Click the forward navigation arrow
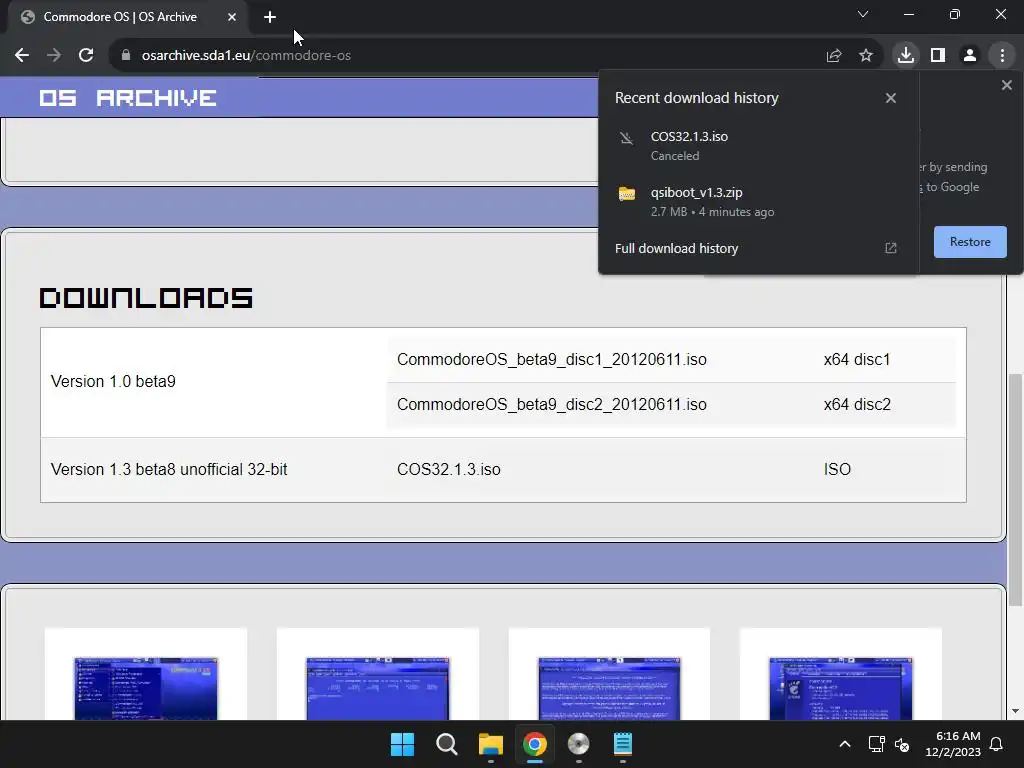The width and height of the screenshot is (1024, 768). [54, 56]
